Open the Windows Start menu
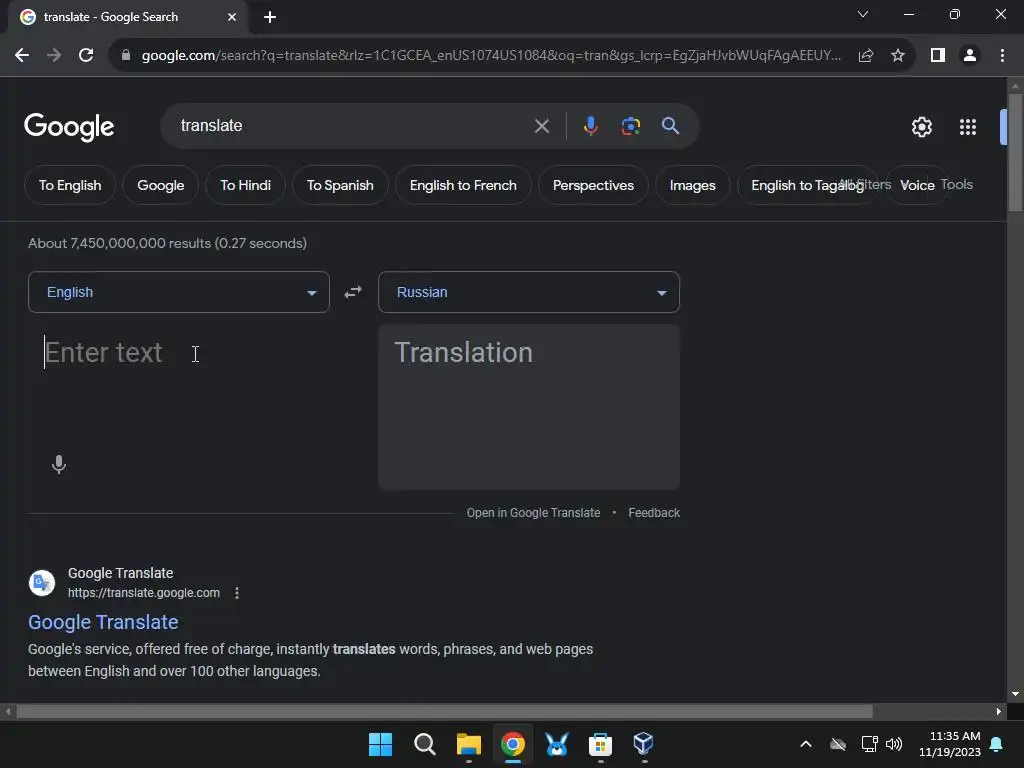Screen dimensions: 1024x768 pyautogui.click(x=380, y=744)
